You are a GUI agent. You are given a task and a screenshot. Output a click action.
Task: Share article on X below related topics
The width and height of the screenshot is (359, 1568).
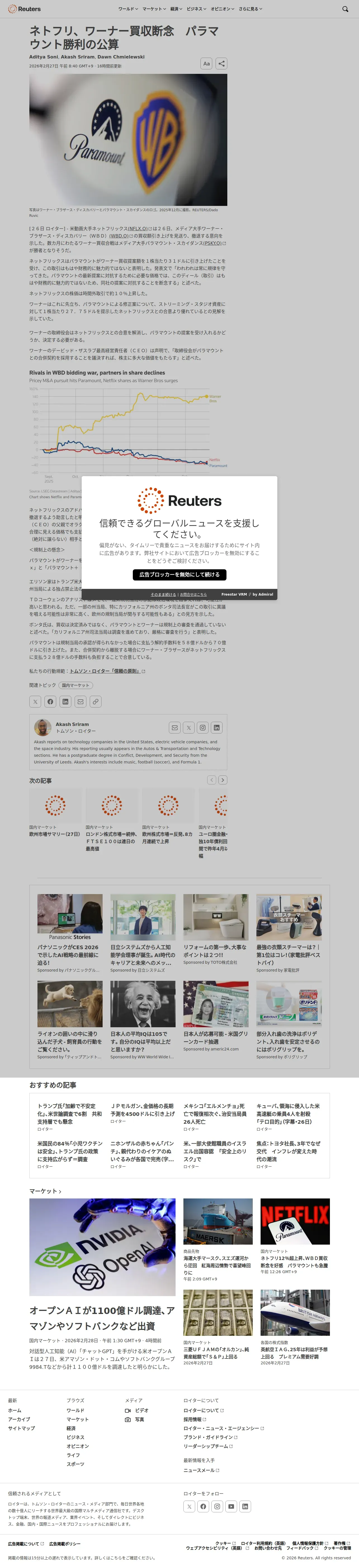pyautogui.click(x=35, y=701)
